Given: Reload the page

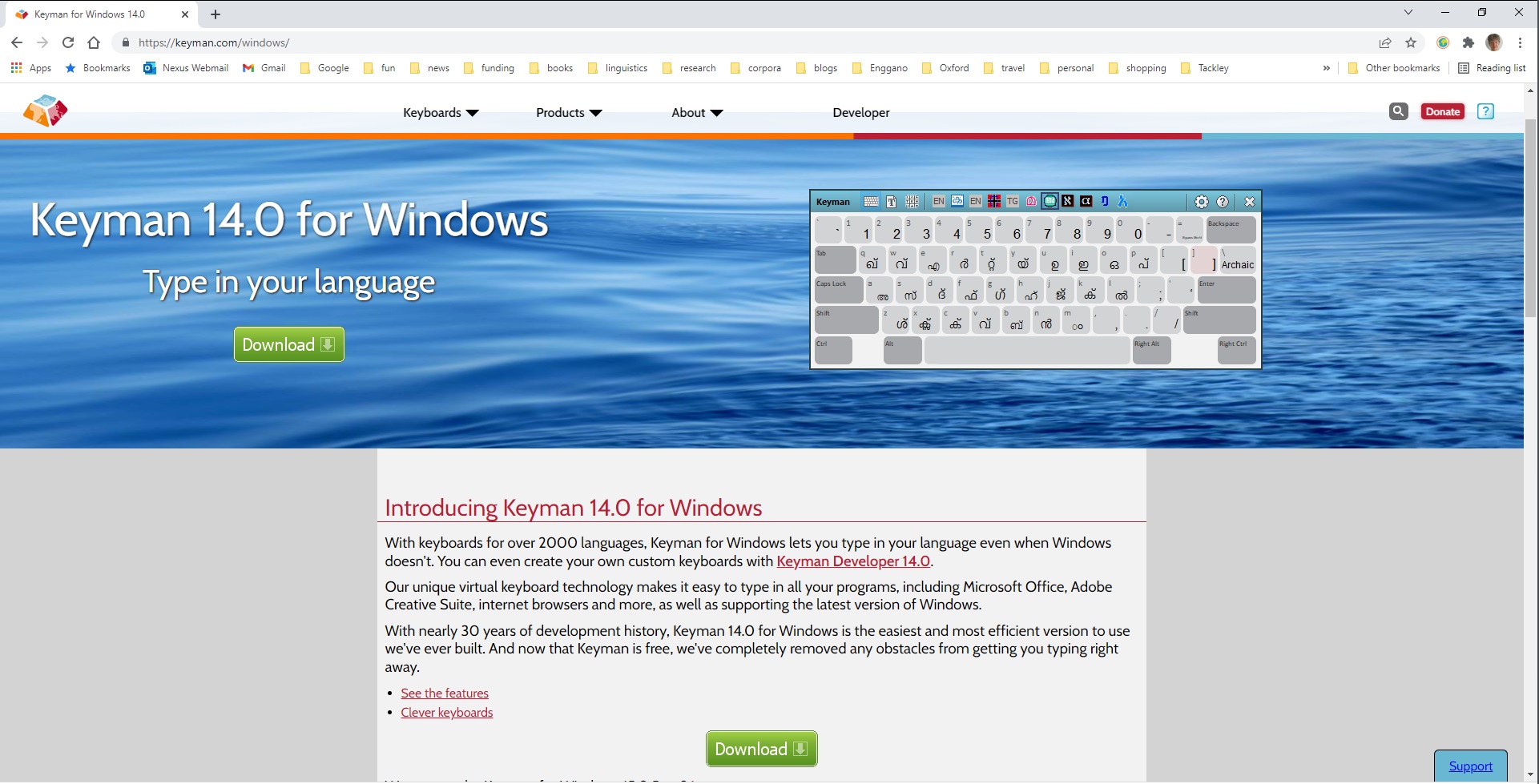Looking at the screenshot, I should tap(68, 42).
